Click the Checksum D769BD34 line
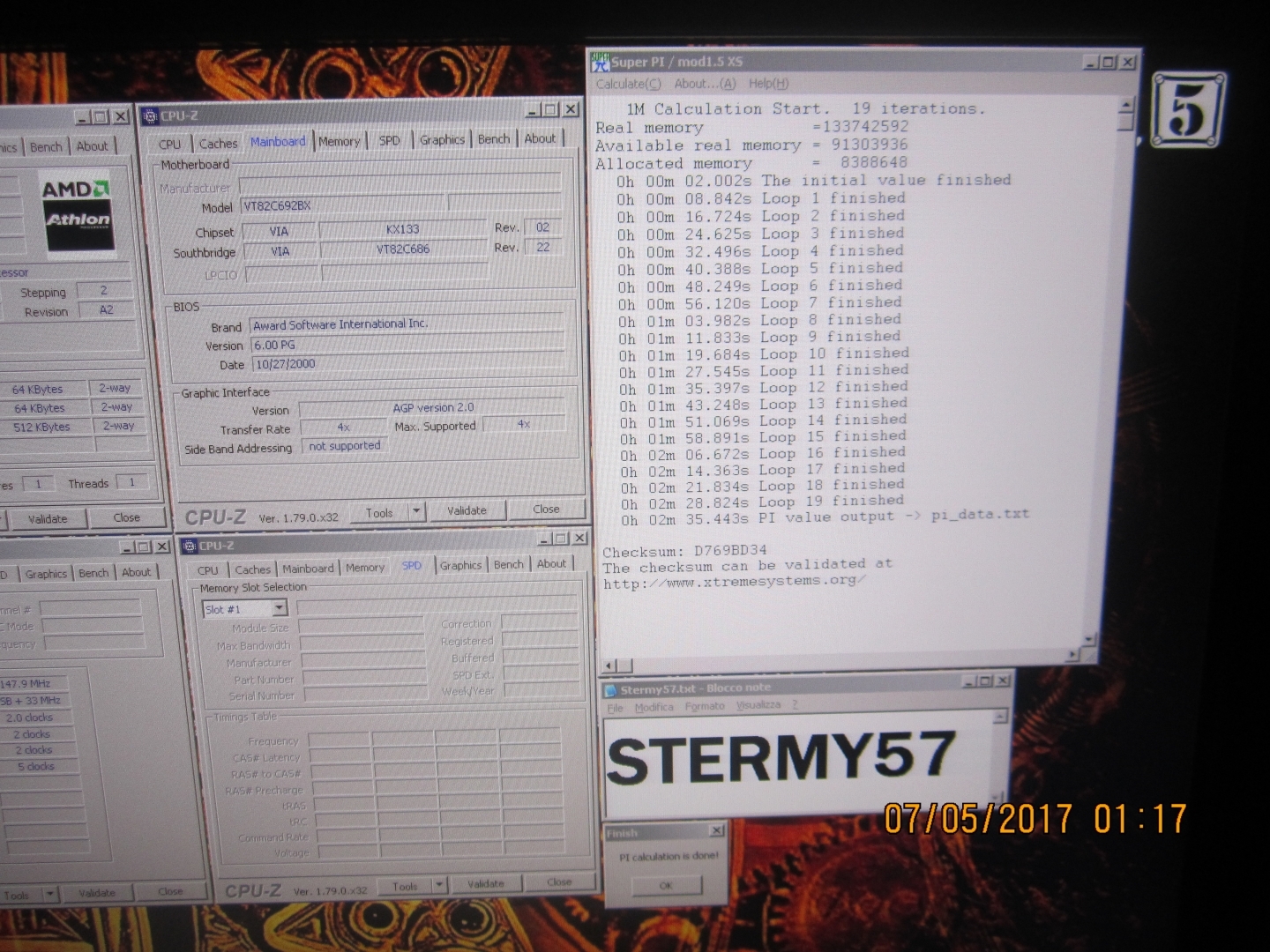Screen dimensions: 1270x952 (684, 552)
